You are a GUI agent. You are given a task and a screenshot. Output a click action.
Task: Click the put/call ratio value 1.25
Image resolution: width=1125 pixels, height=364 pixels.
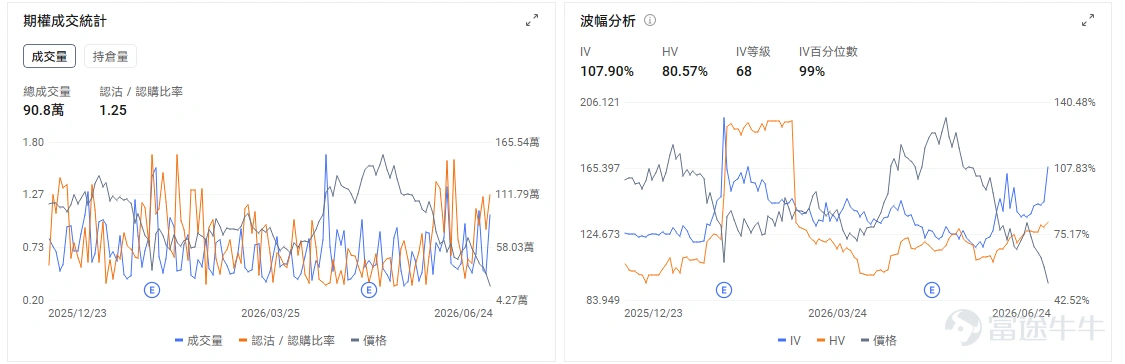pos(113,111)
